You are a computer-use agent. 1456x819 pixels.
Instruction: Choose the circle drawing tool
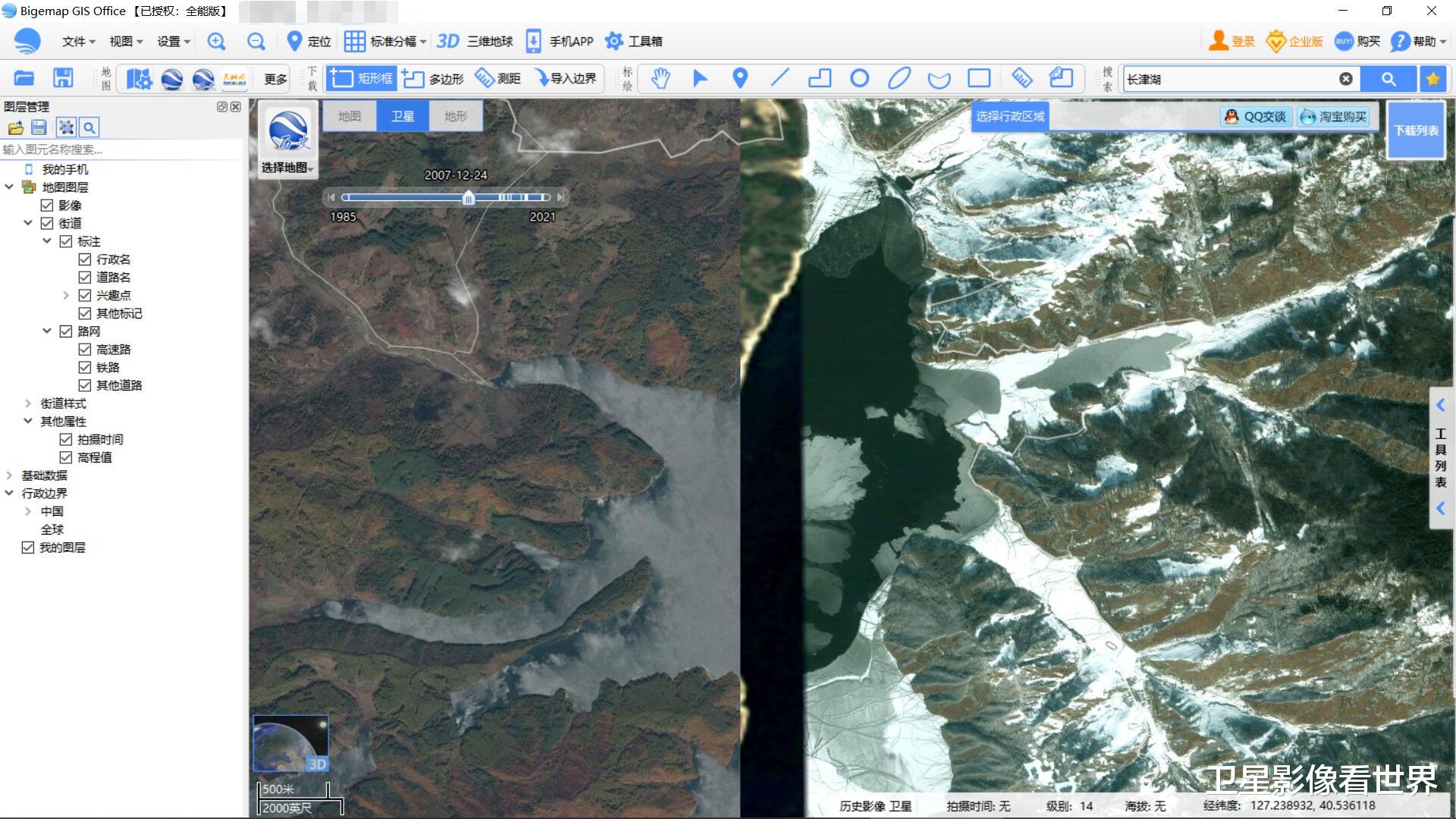(859, 78)
